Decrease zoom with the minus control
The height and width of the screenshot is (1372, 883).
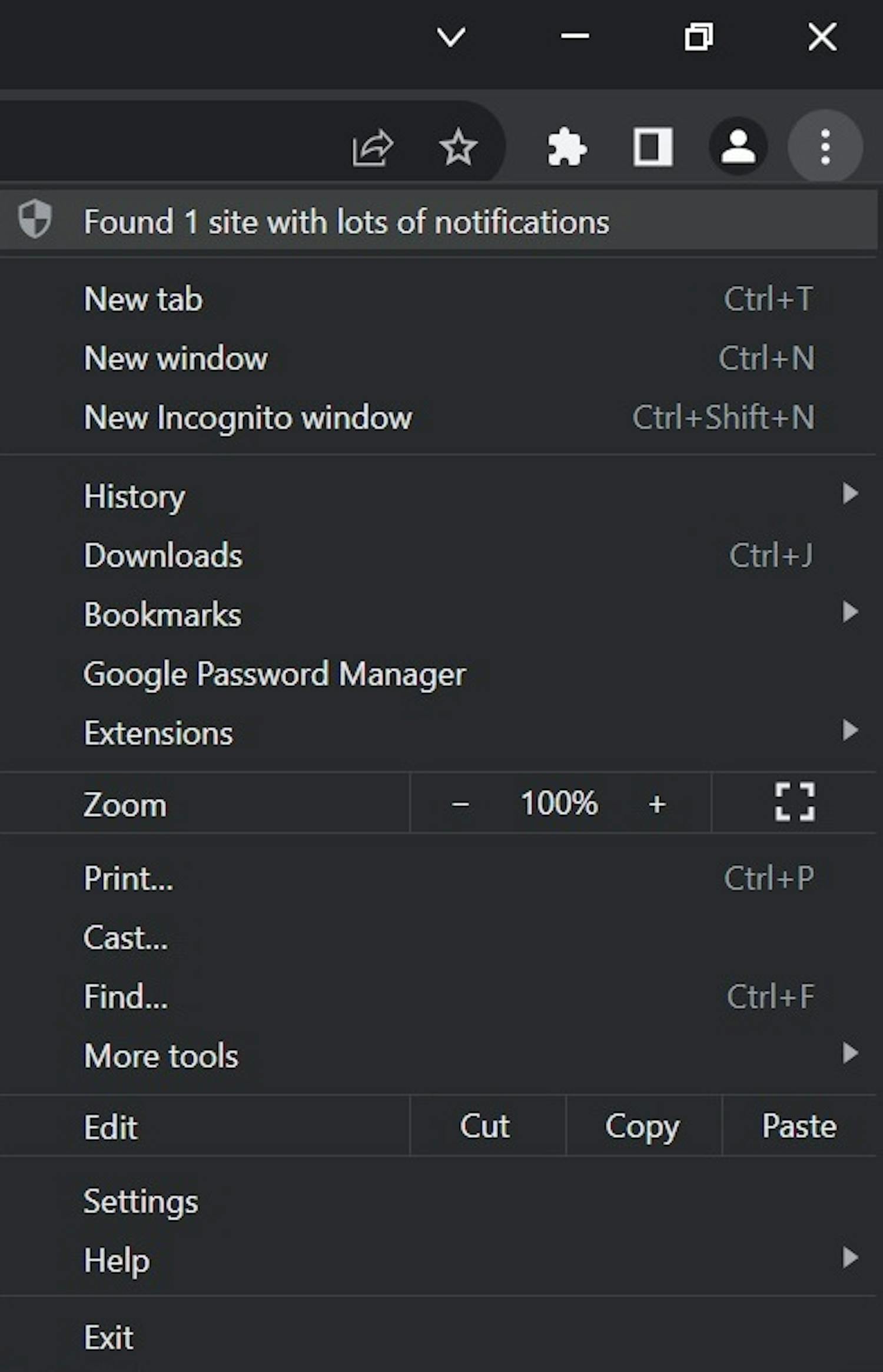coord(461,803)
